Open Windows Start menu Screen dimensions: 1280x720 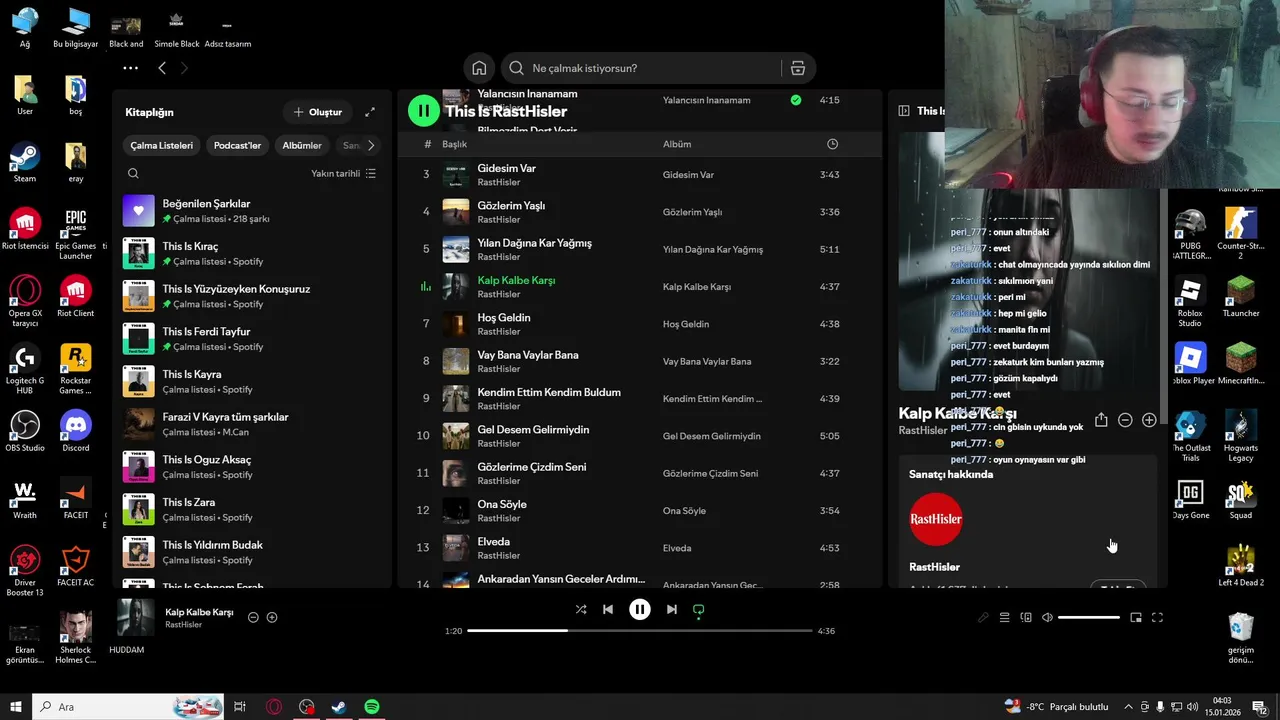click(16, 707)
